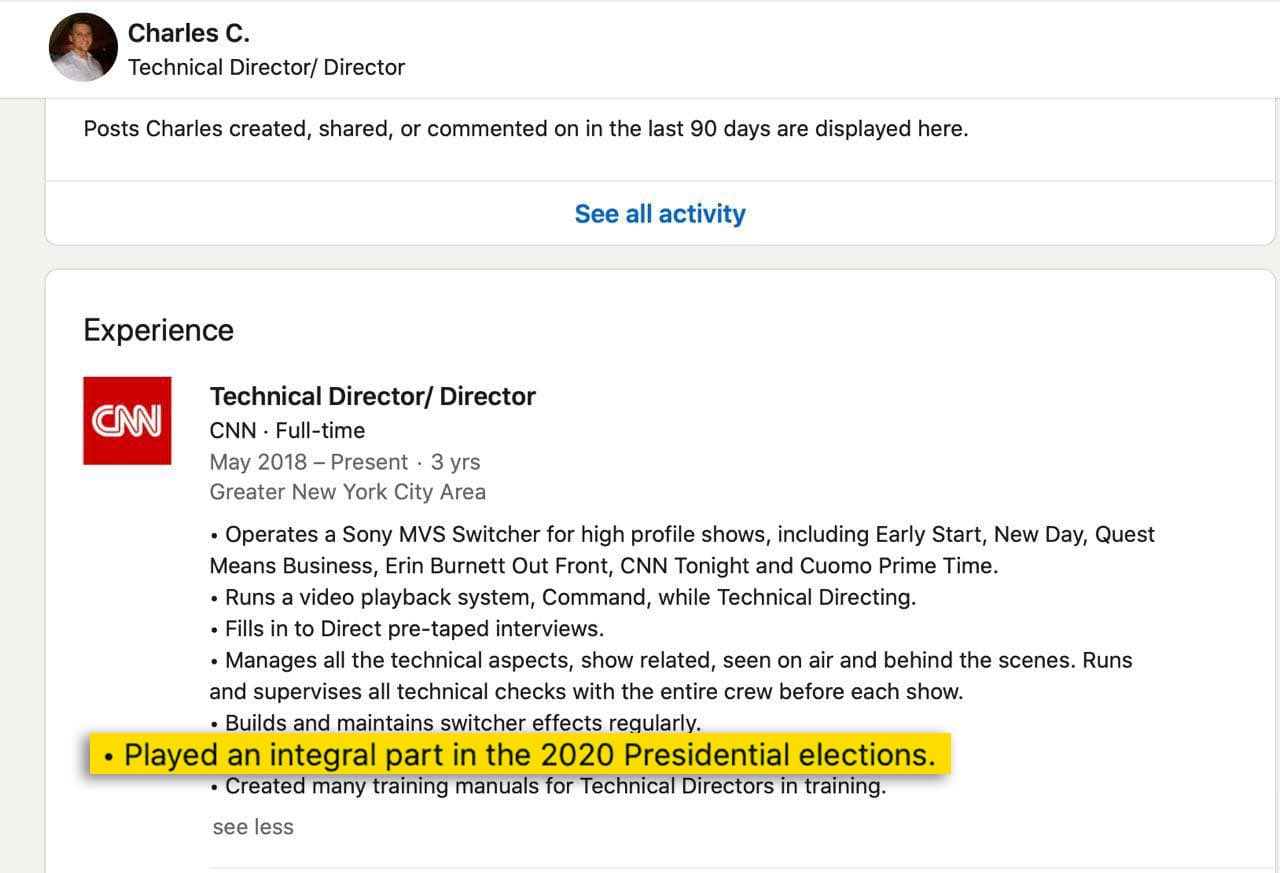Viewport: 1280px width, 873px height.
Task: Click the Greater New York City Area text
Action: click(x=348, y=492)
